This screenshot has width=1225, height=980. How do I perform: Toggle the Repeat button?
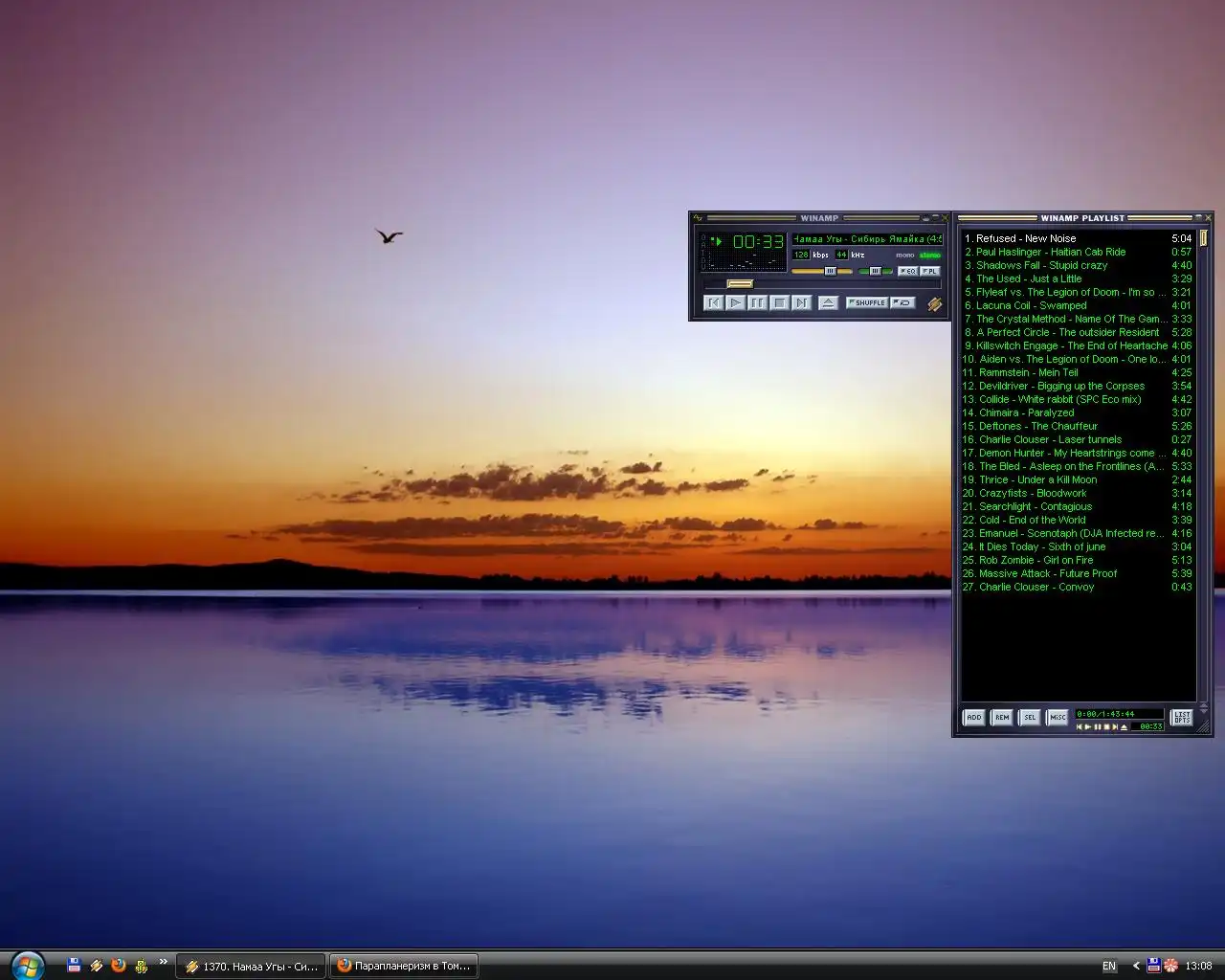pyautogui.click(x=902, y=302)
